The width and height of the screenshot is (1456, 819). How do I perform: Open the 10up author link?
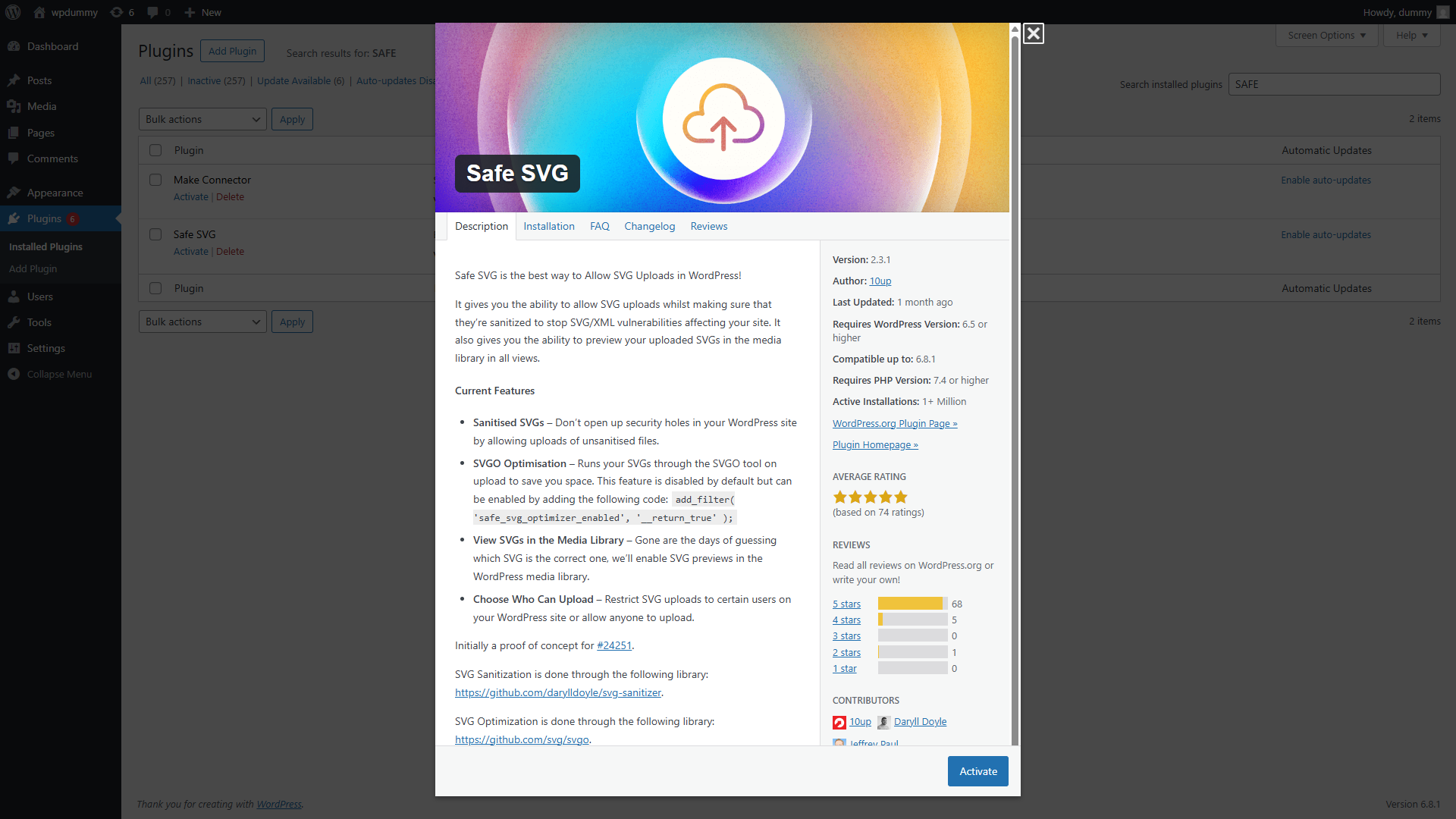880,281
